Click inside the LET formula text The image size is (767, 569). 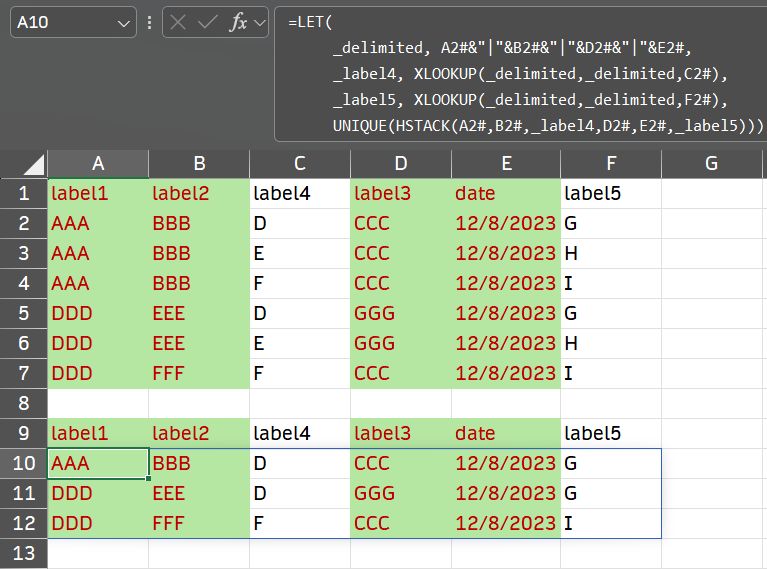pos(525,74)
